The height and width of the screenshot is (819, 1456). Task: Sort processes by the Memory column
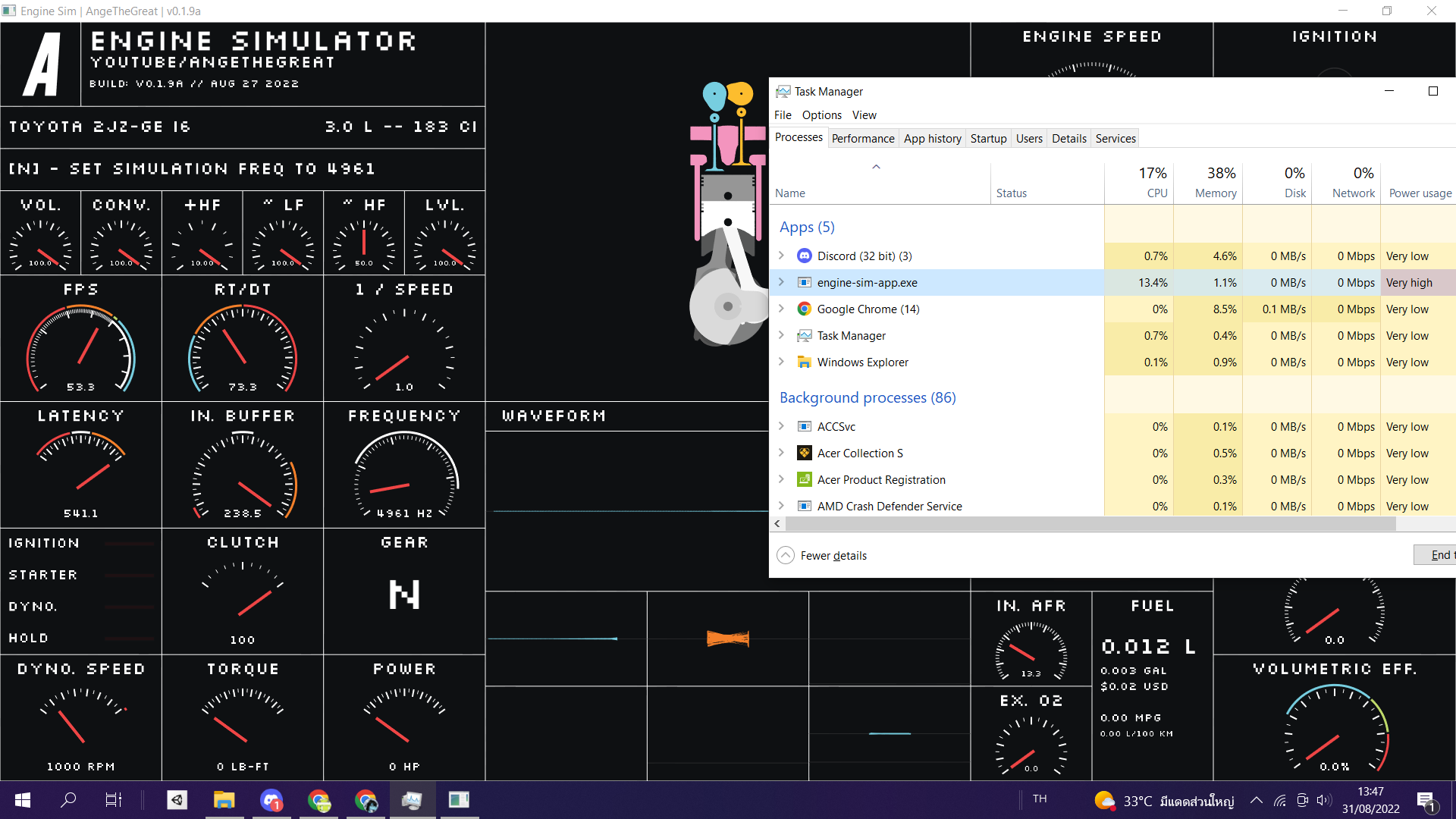point(1215,193)
